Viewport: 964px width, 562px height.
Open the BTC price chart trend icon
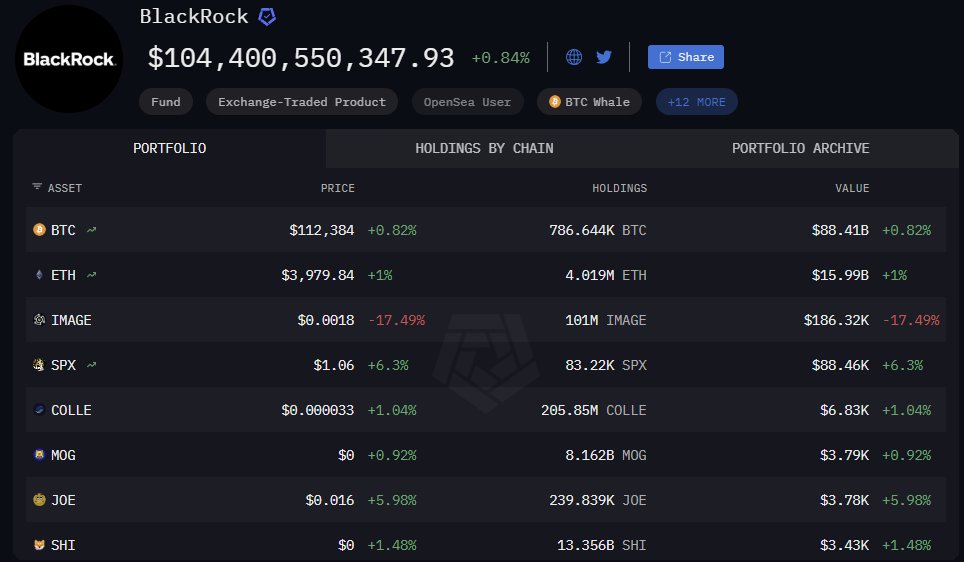[92, 230]
